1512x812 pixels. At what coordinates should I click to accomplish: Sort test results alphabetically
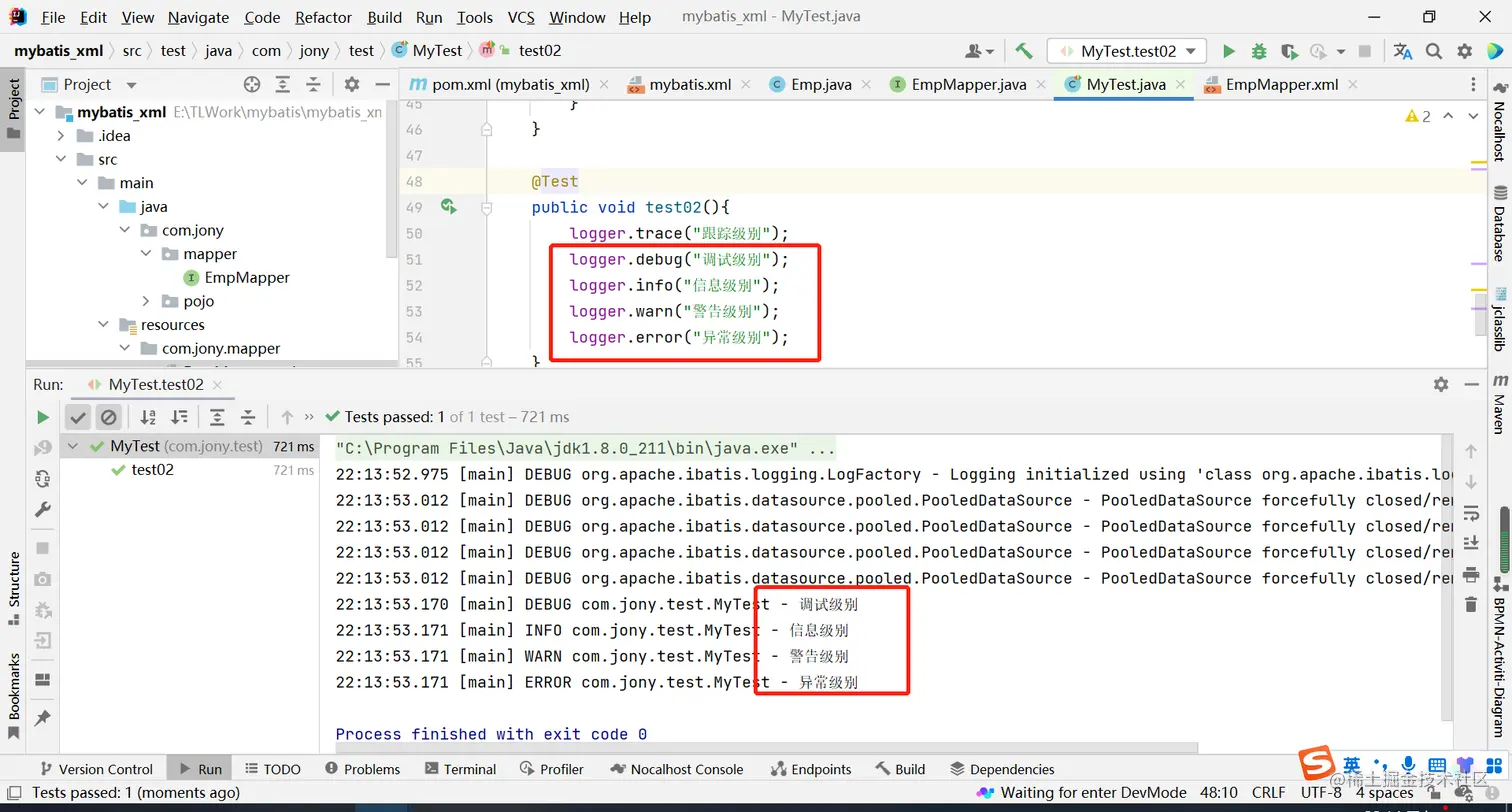point(148,417)
